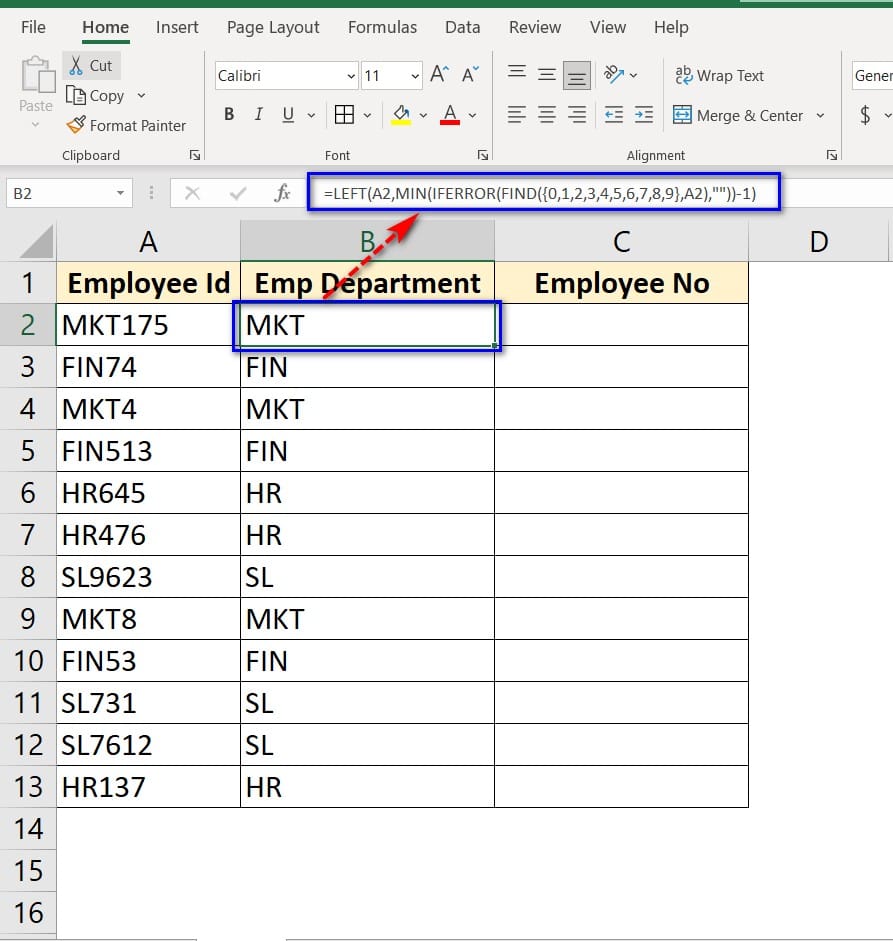The height and width of the screenshot is (941, 893).
Task: Select cell A5 containing FIN513
Action: tap(148, 451)
